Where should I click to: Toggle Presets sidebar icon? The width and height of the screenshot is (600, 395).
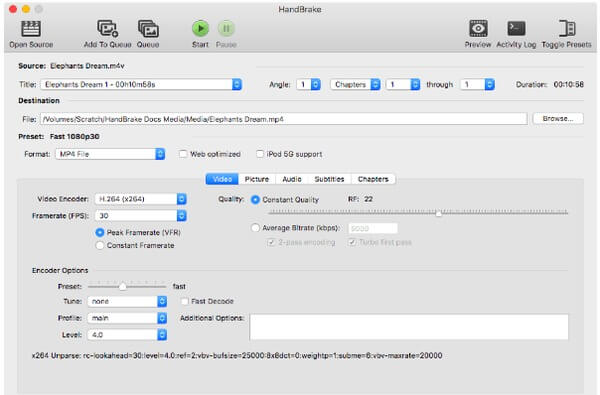click(567, 28)
